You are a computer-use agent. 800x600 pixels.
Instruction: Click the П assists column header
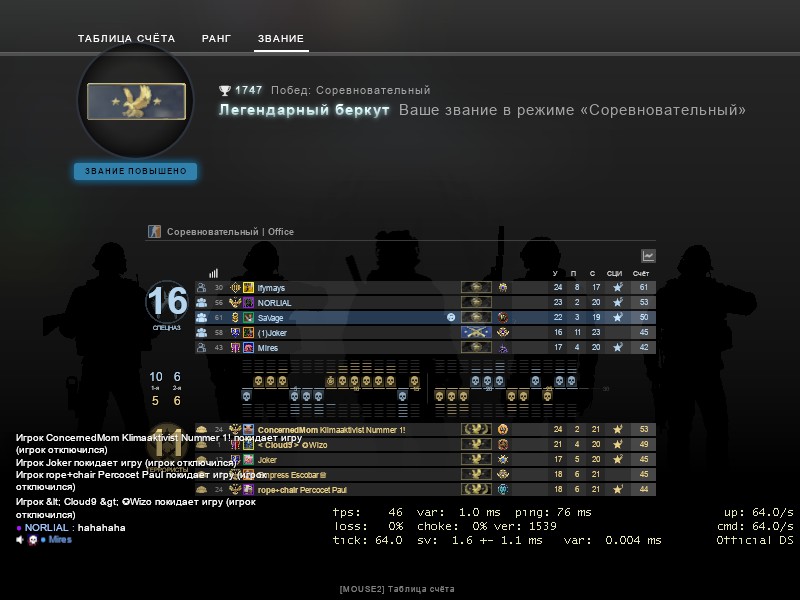point(573,273)
